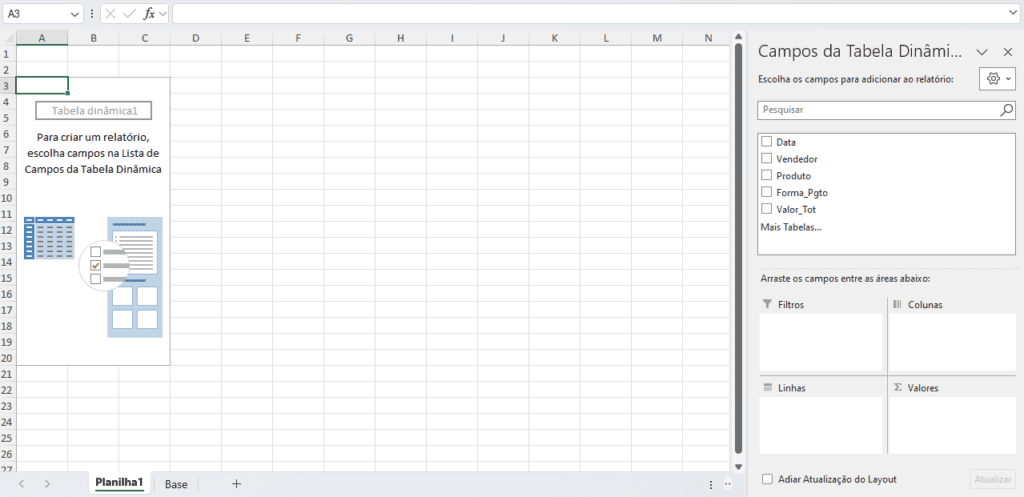Click the previous sheet navigation arrow
Viewport: 1024px width, 497px height.
click(22, 484)
